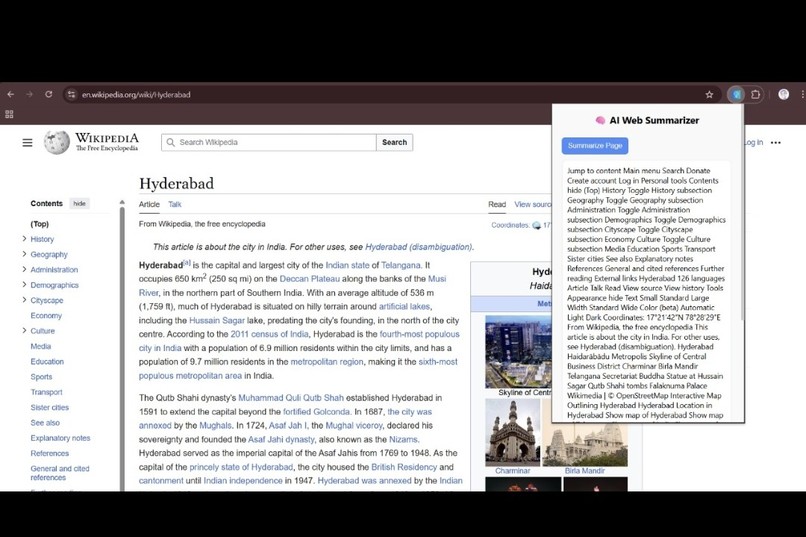This screenshot has width=806, height=537.
Task: Switch to the Talk tab
Action: (175, 204)
